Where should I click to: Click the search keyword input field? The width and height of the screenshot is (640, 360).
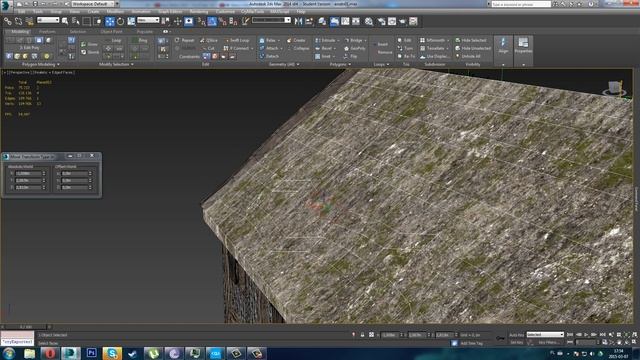521,4
